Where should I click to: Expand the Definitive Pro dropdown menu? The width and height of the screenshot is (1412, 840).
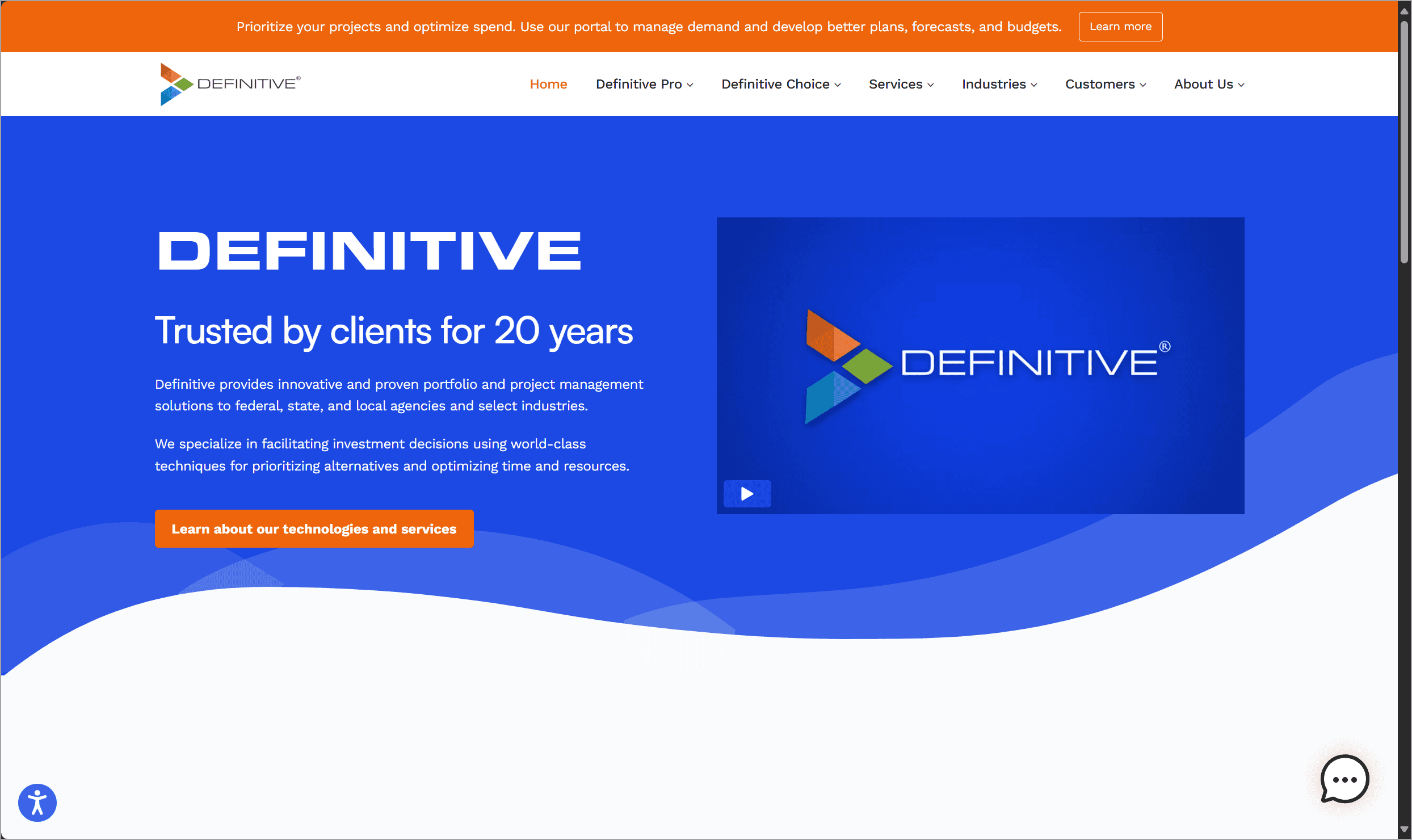tap(644, 84)
